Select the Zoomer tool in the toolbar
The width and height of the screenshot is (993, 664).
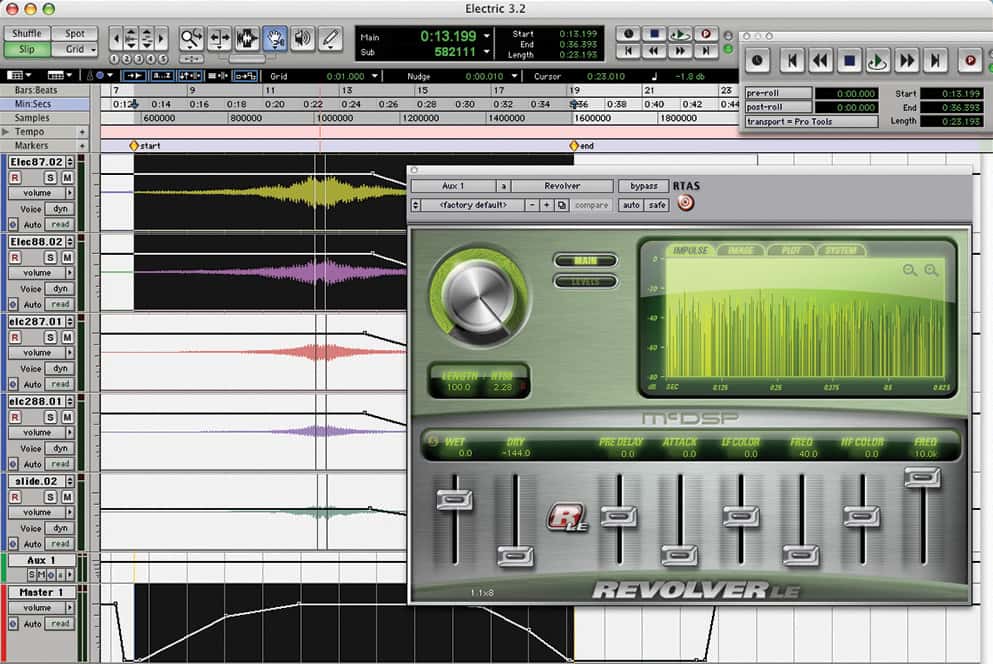[191, 39]
